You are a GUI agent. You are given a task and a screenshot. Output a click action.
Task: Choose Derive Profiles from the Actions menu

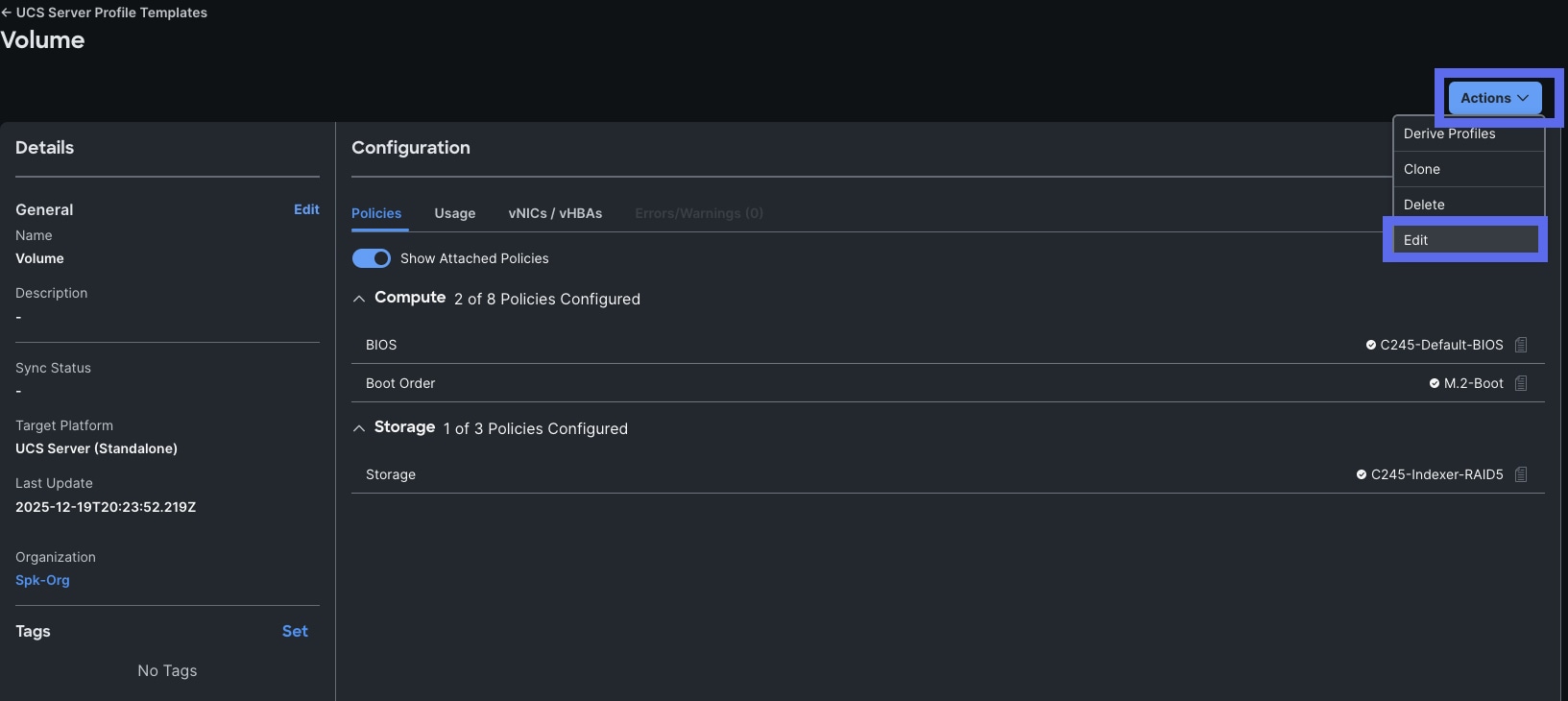pos(1449,133)
